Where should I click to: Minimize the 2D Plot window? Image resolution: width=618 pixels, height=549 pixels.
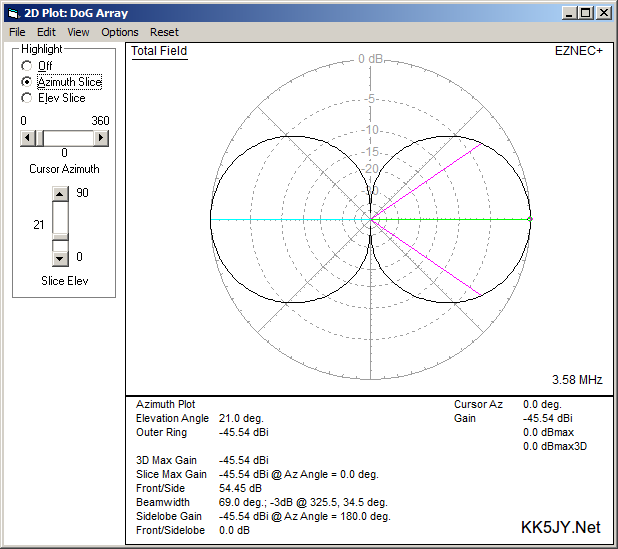(569, 13)
